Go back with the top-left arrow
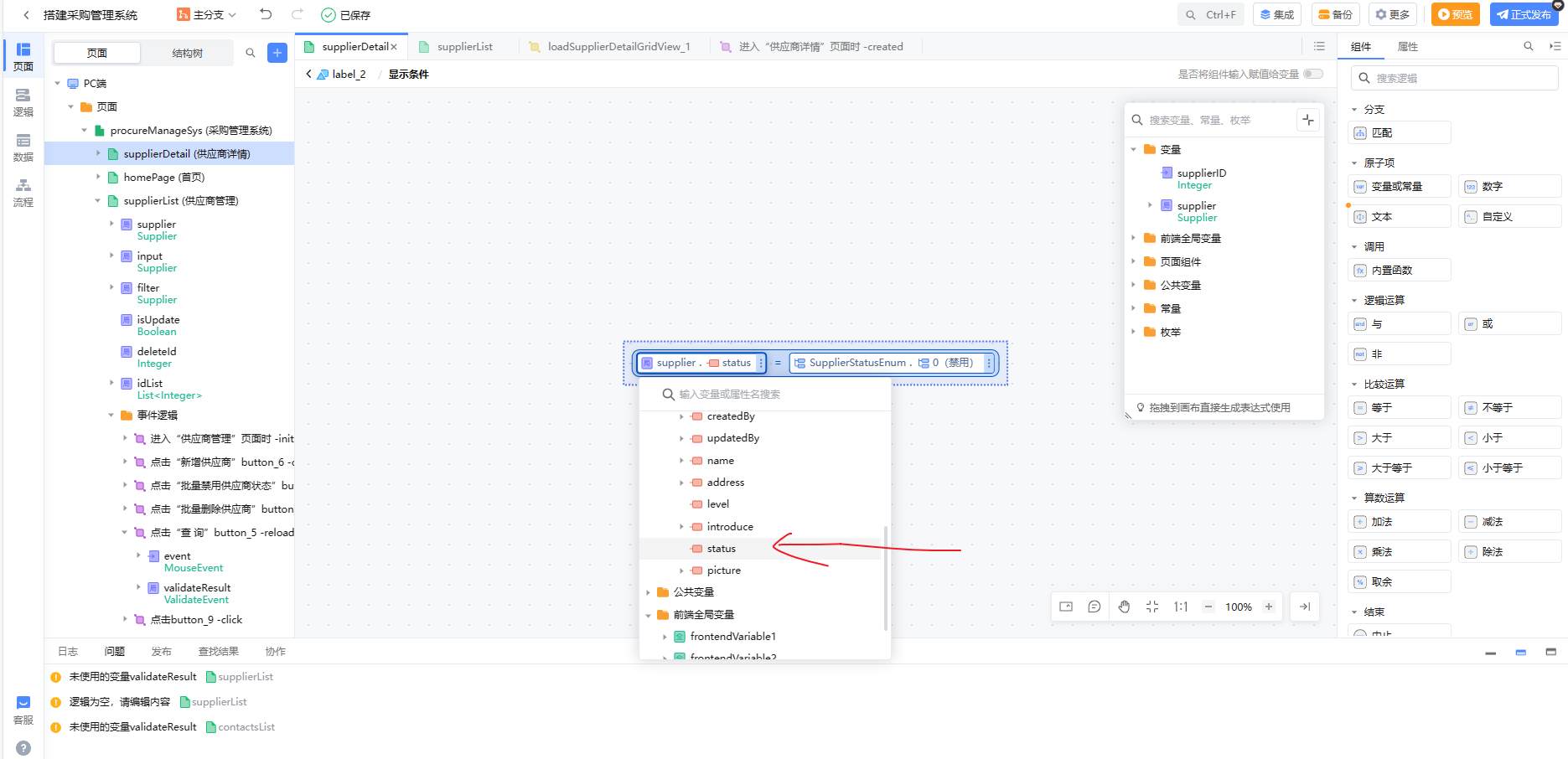This screenshot has width=1568, height=759. coord(26,15)
